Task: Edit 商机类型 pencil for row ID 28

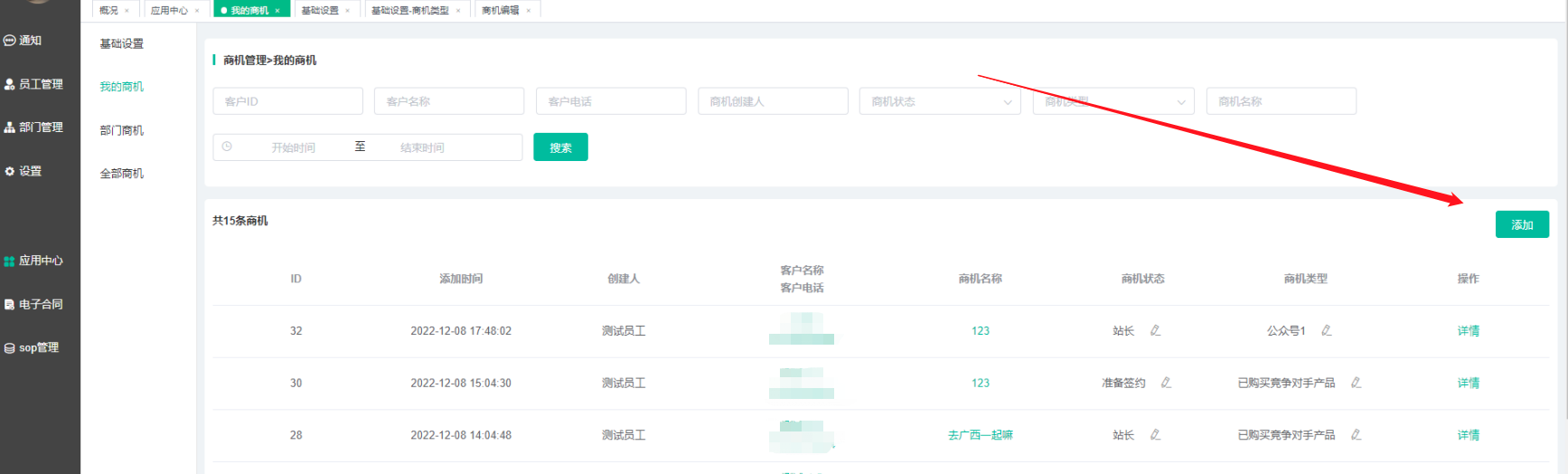Action: tap(1356, 435)
